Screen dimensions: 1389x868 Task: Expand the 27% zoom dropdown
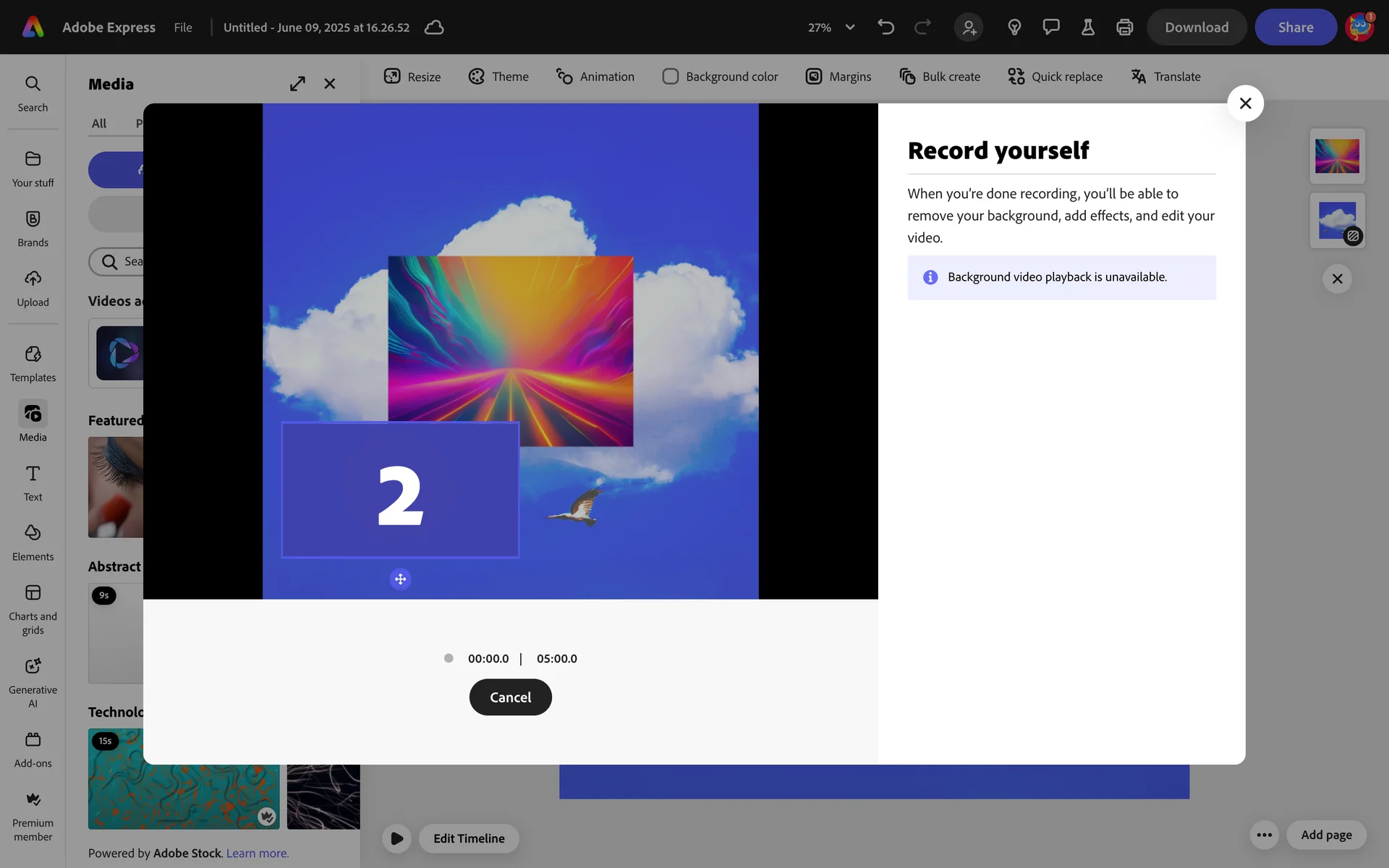click(849, 27)
